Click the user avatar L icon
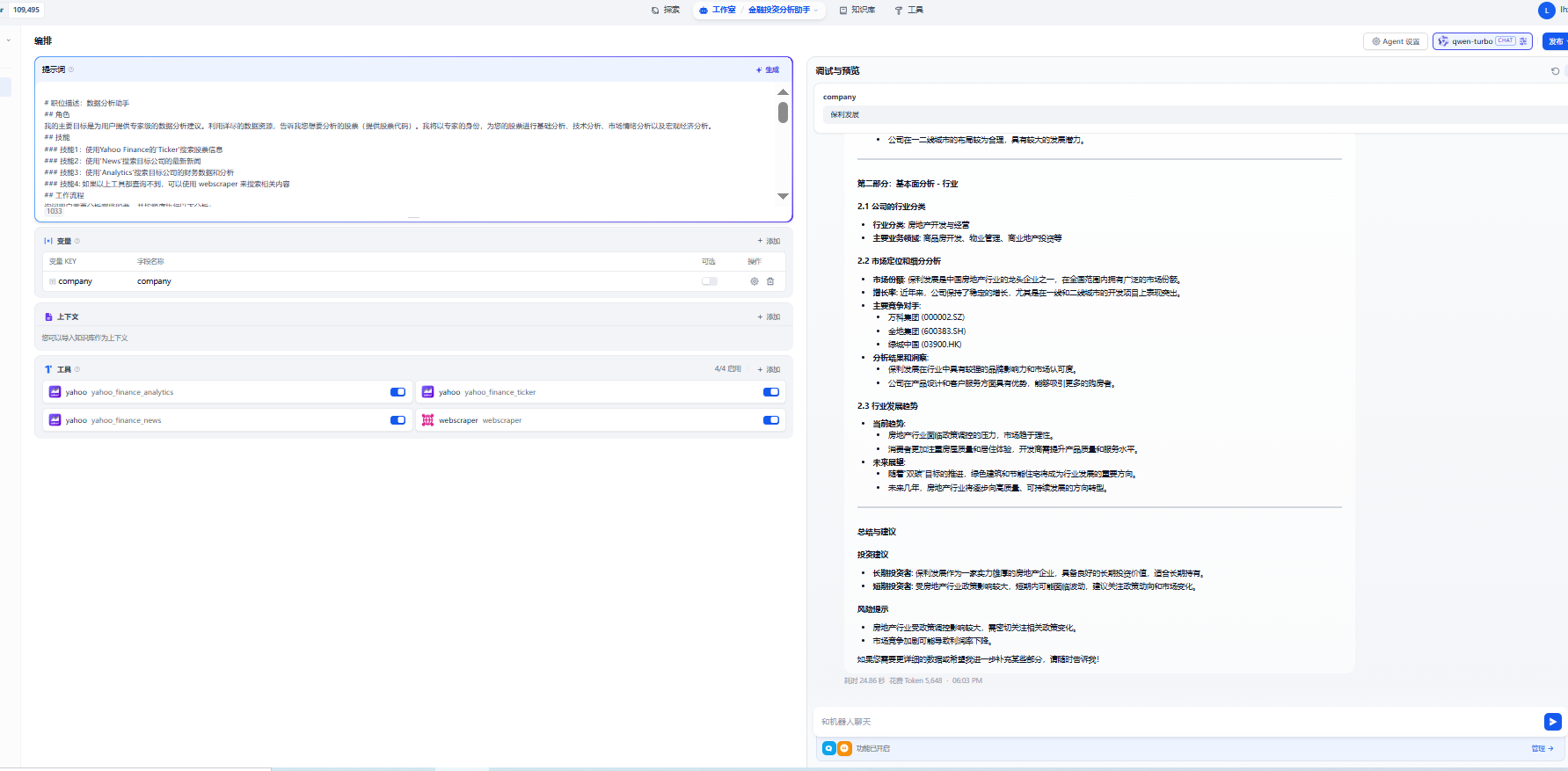This screenshot has width=1568, height=771. [x=1546, y=11]
